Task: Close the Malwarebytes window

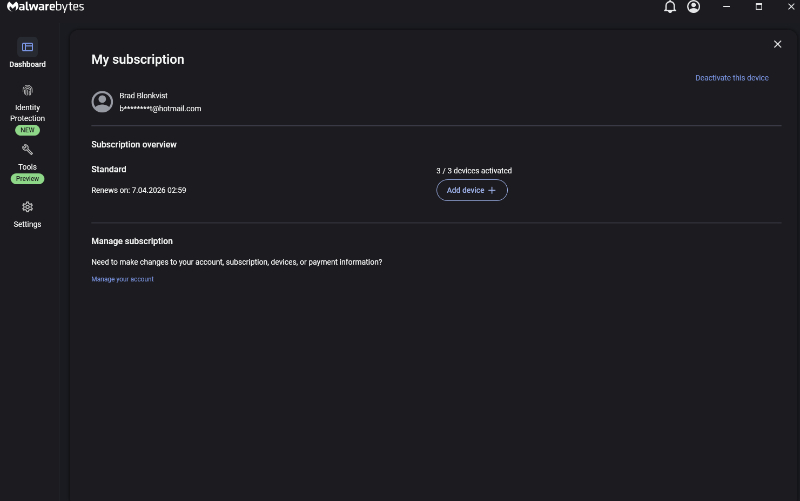Action: click(791, 7)
